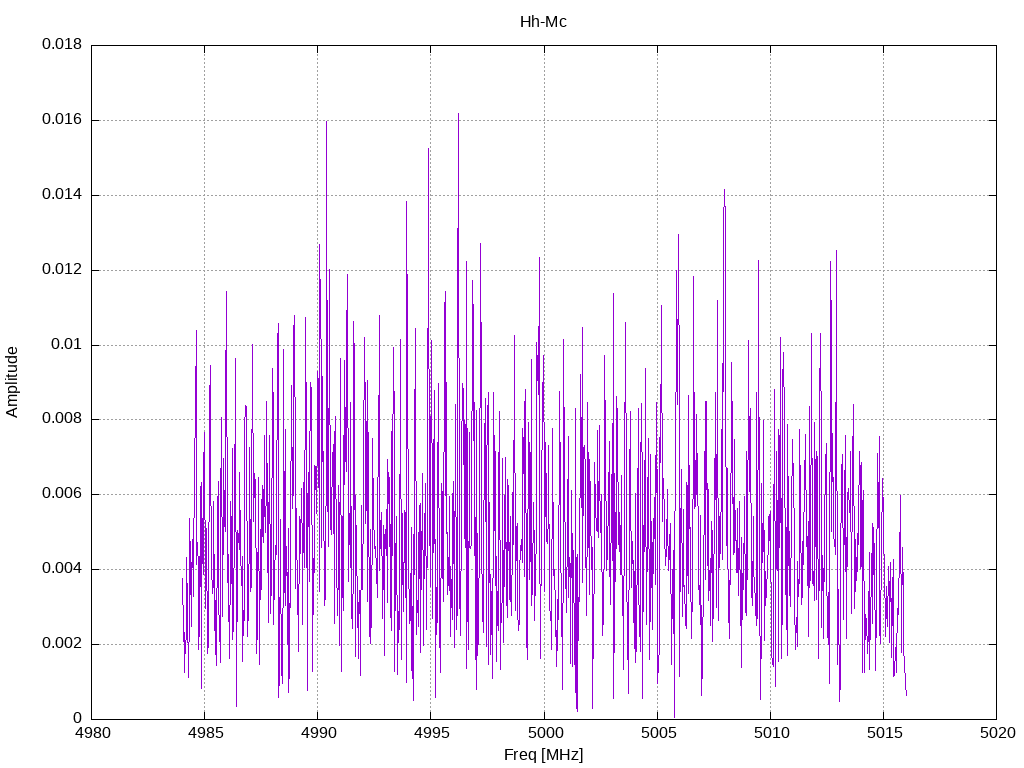Image resolution: width=1024 pixels, height=768 pixels.
Task: Click the y-axis tick label 0.002
Action: click(x=62, y=643)
